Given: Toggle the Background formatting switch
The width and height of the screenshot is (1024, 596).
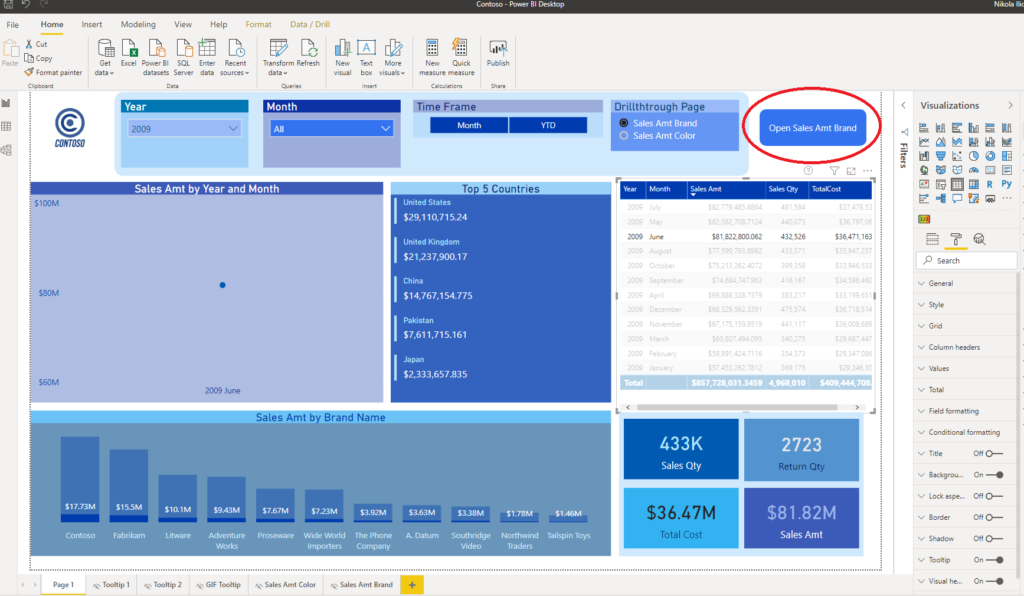Looking at the screenshot, I should 995,475.
